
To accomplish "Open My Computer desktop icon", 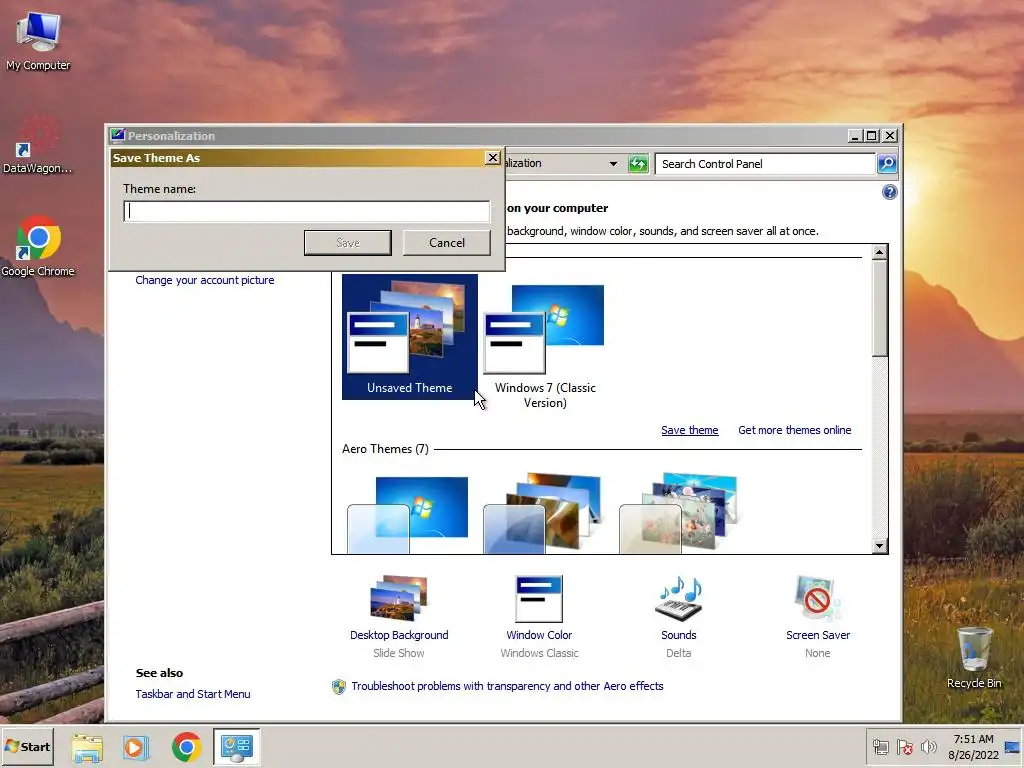I will (38, 41).
